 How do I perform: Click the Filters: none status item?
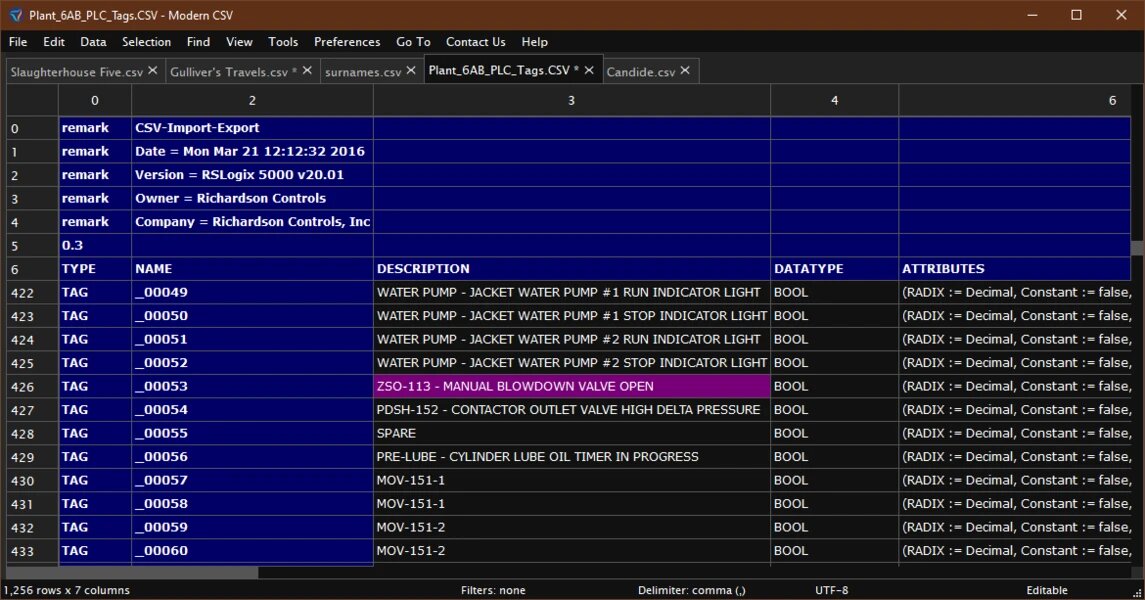click(493, 591)
